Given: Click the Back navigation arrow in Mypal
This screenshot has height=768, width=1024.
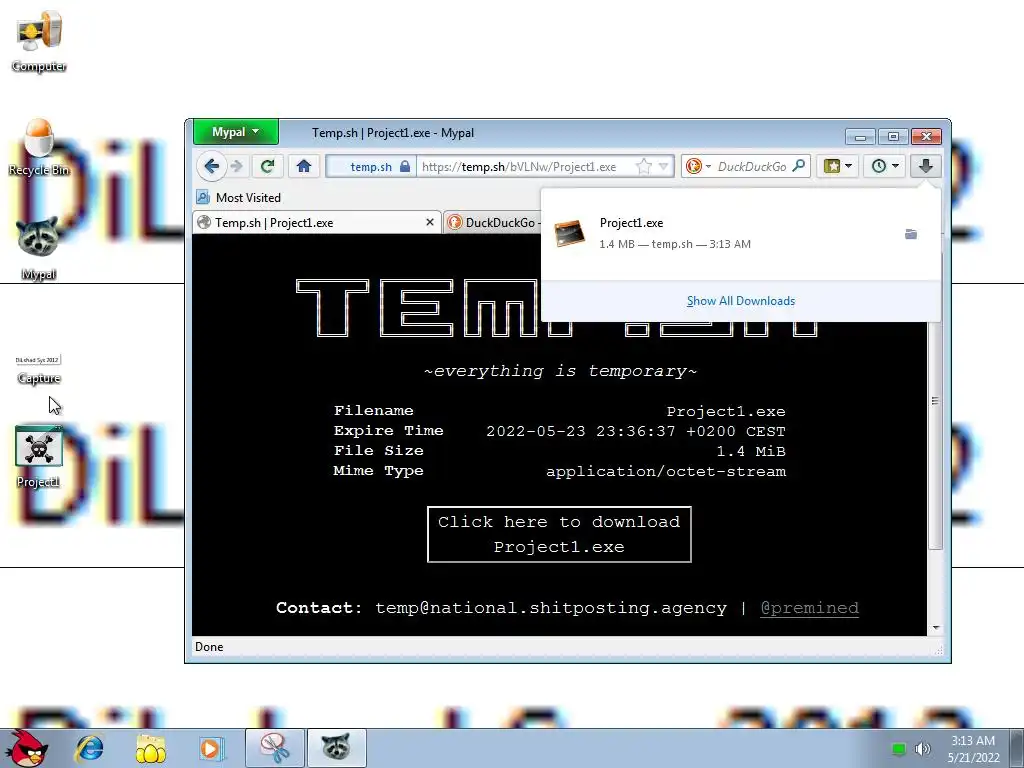Looking at the screenshot, I should coord(212,166).
